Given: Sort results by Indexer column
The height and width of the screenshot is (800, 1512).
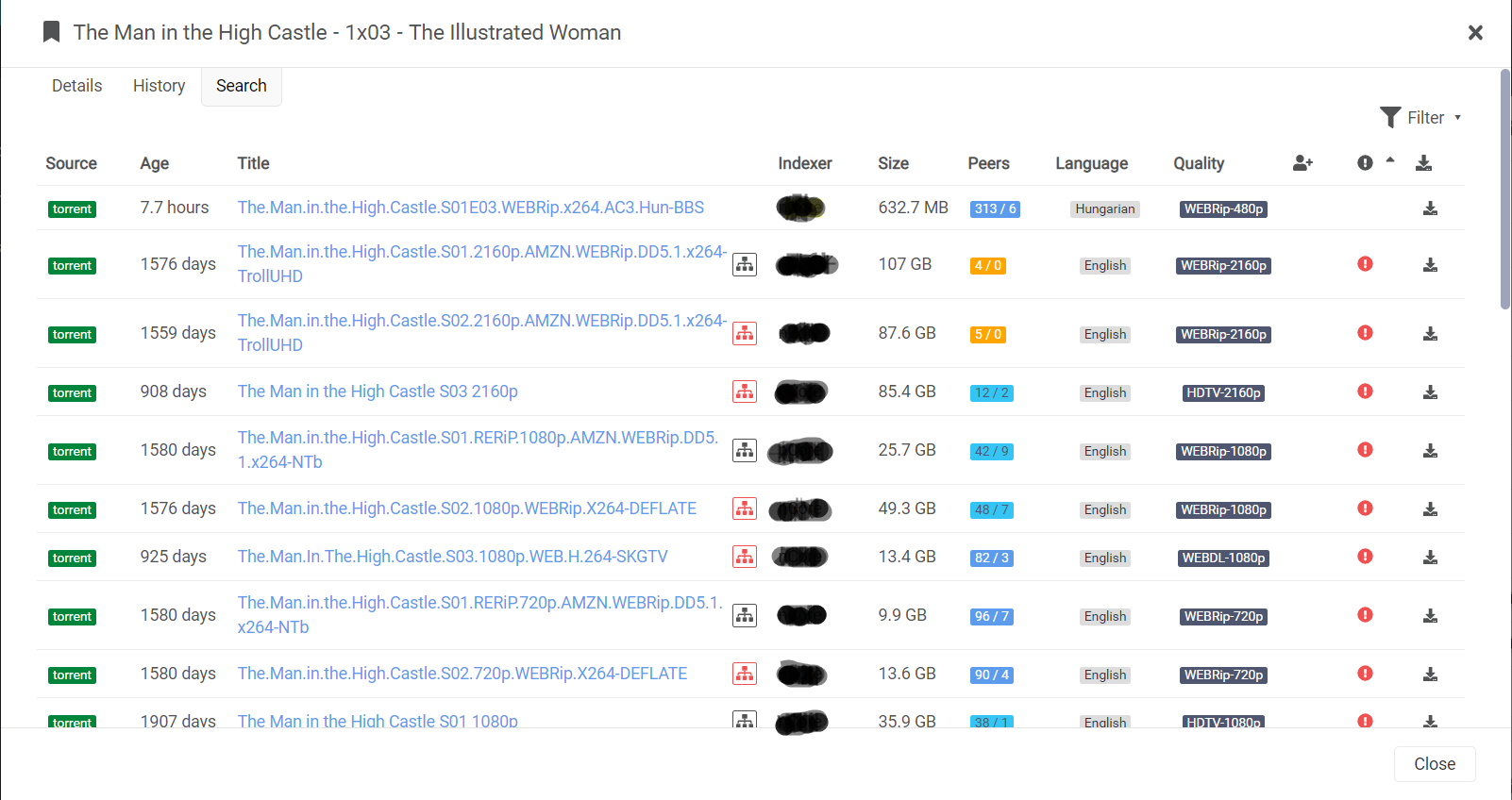Looking at the screenshot, I should click(x=805, y=163).
